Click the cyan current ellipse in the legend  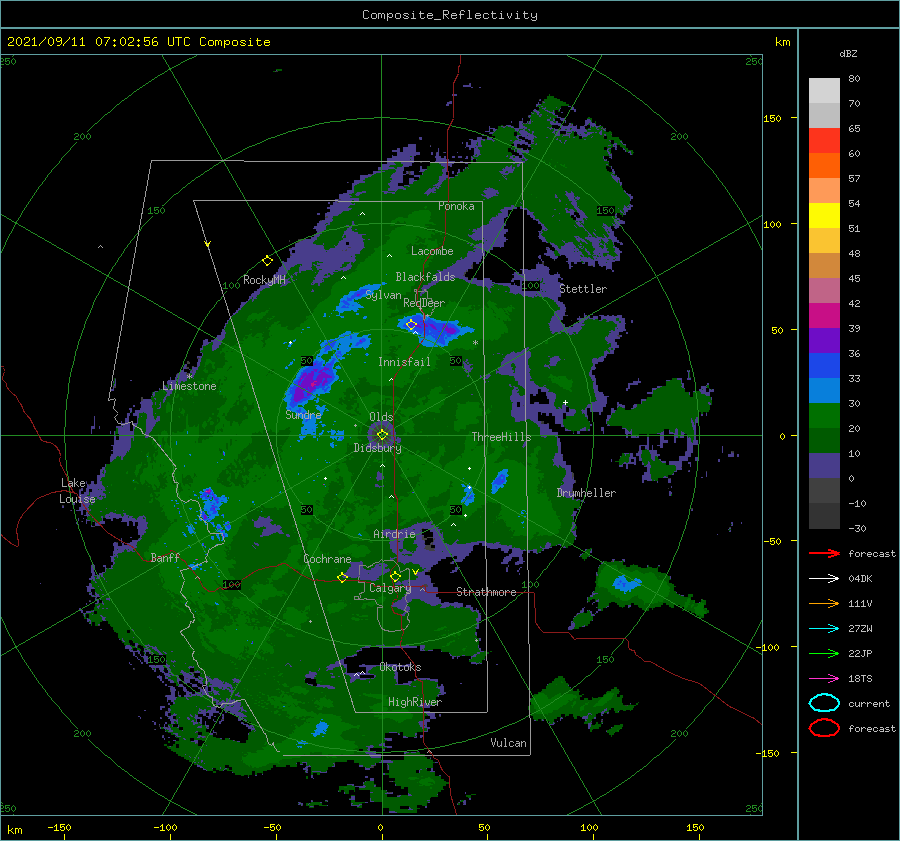click(x=824, y=703)
